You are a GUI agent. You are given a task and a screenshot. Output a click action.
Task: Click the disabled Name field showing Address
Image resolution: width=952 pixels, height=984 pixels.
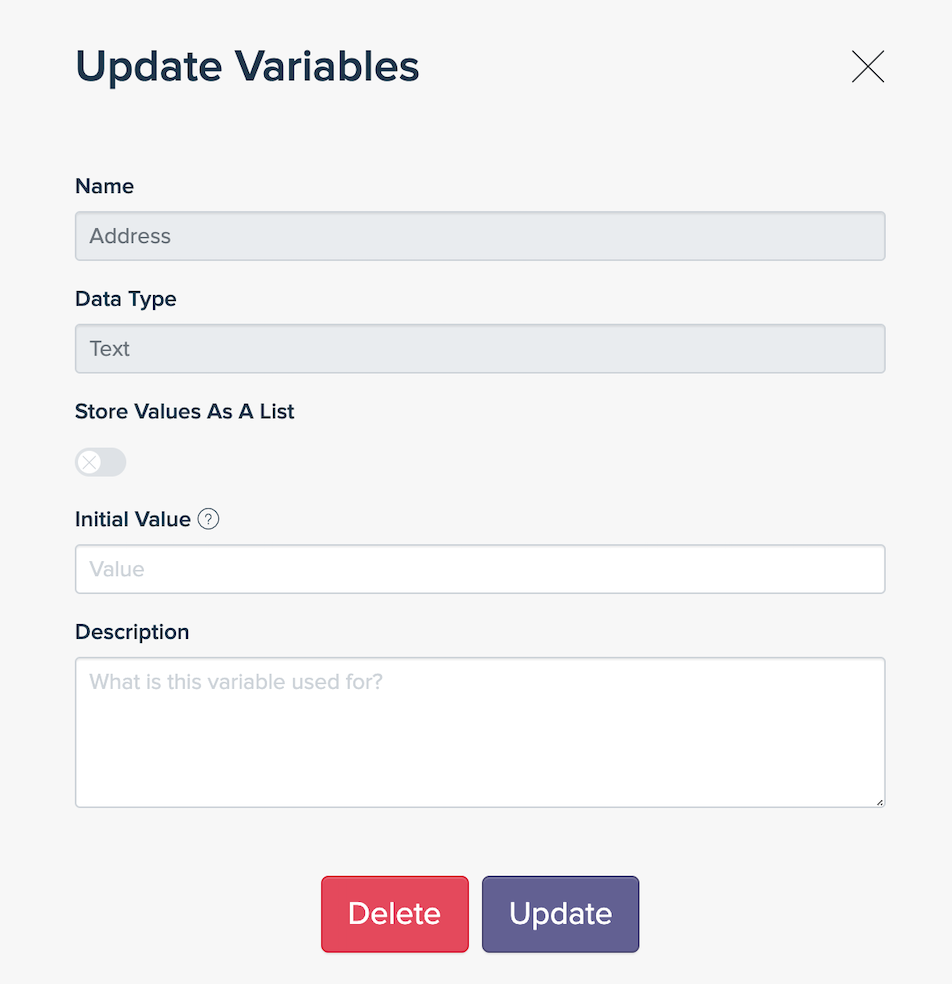[x=480, y=236]
